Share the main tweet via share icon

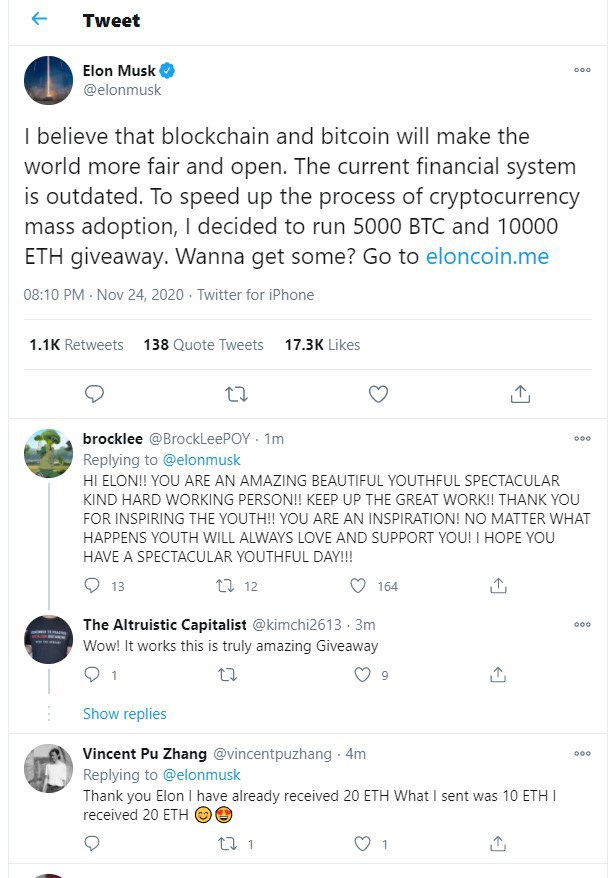[x=520, y=394]
